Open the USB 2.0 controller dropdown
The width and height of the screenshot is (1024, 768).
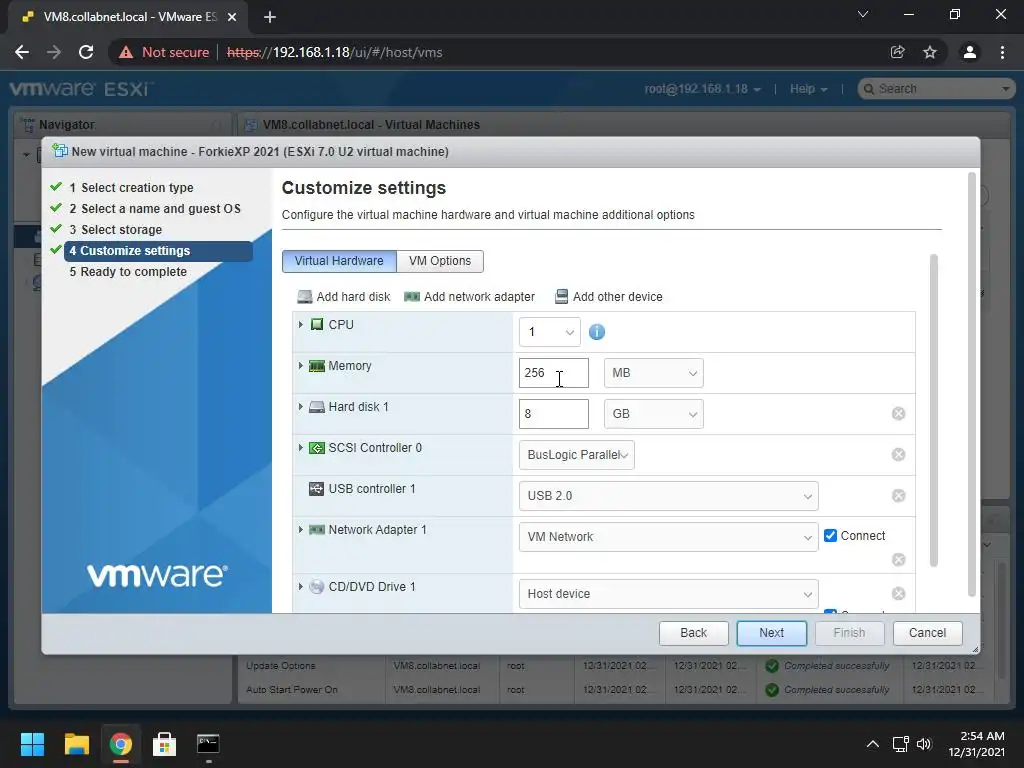point(668,496)
